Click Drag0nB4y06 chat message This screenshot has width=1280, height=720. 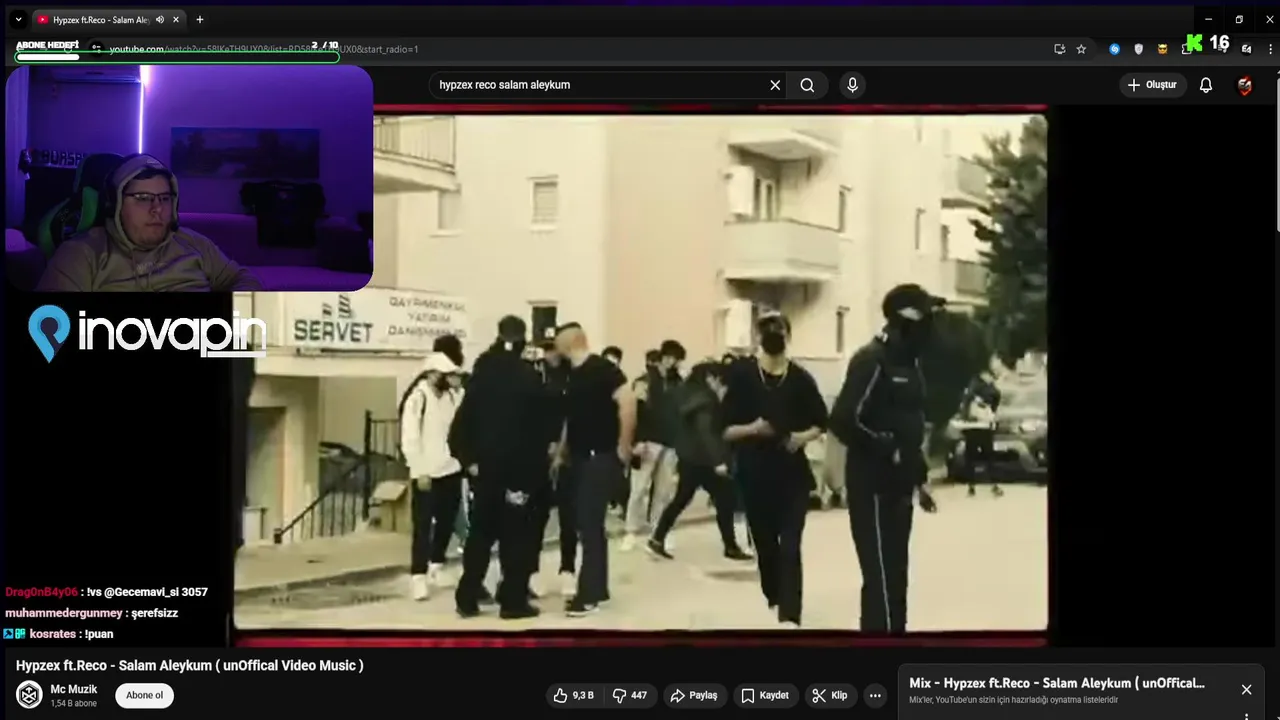pos(106,592)
